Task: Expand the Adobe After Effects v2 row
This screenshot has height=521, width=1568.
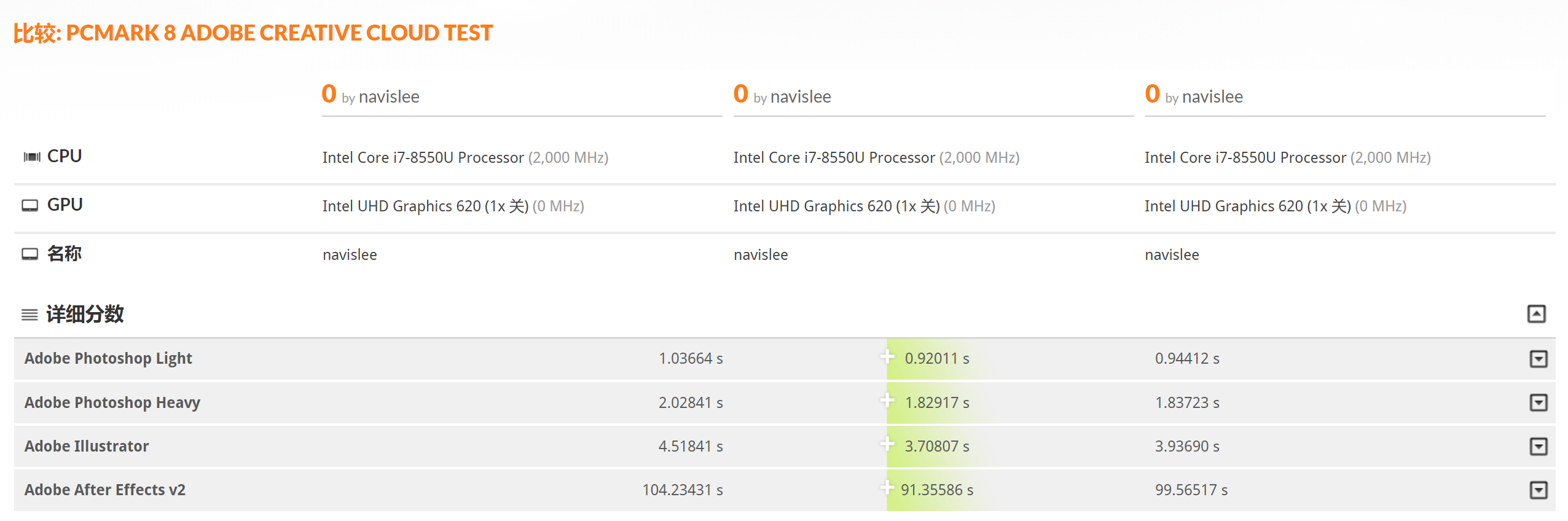Action: 1538,490
